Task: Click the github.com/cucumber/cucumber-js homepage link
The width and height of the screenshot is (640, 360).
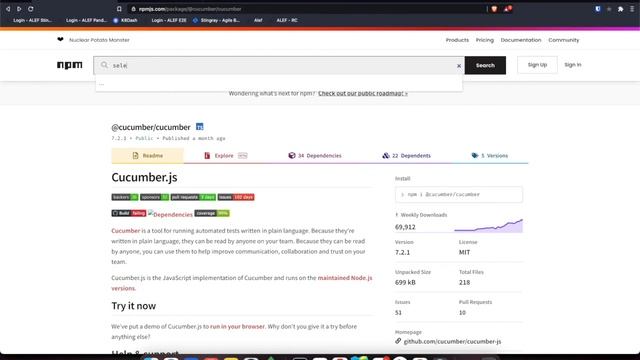Action: [x=452, y=341]
